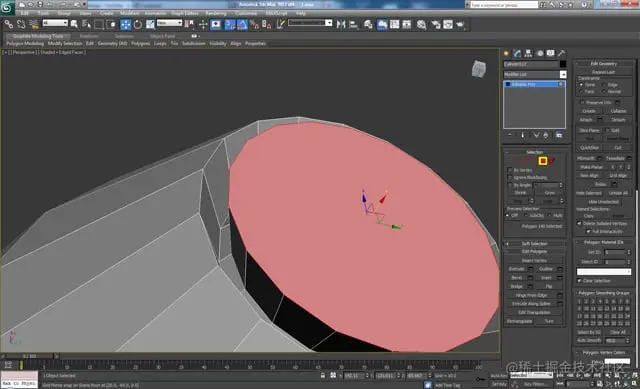Open the Customize menu
The height and width of the screenshot is (389, 640).
pyautogui.click(x=246, y=13)
